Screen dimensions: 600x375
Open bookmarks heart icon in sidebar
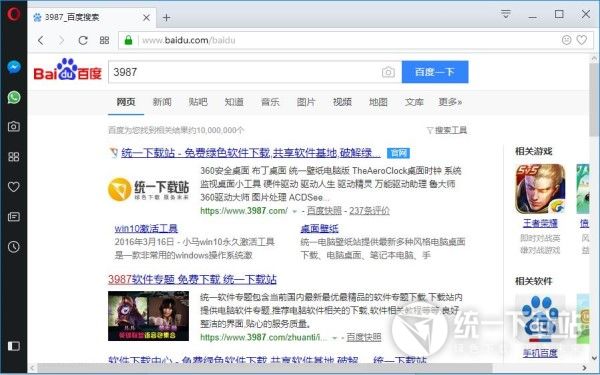(14, 187)
